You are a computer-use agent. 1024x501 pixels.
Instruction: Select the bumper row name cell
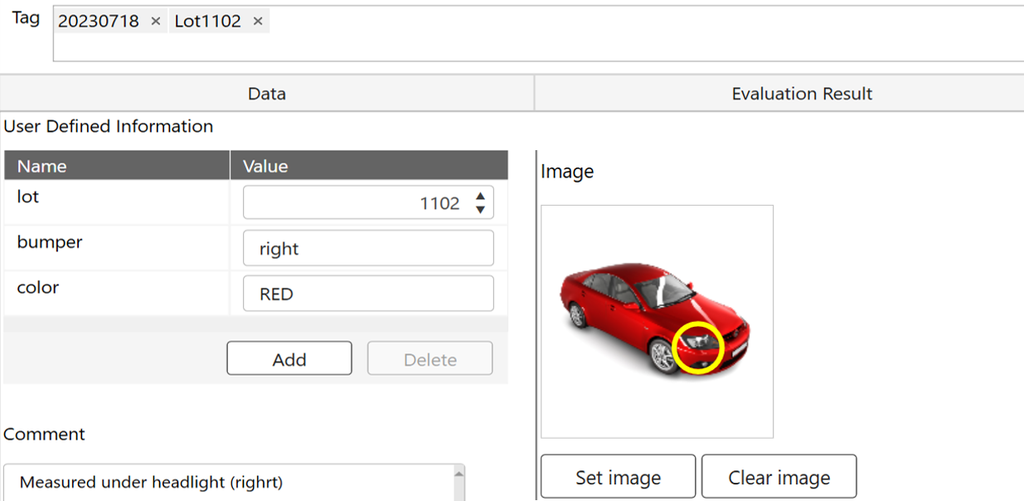(117, 242)
